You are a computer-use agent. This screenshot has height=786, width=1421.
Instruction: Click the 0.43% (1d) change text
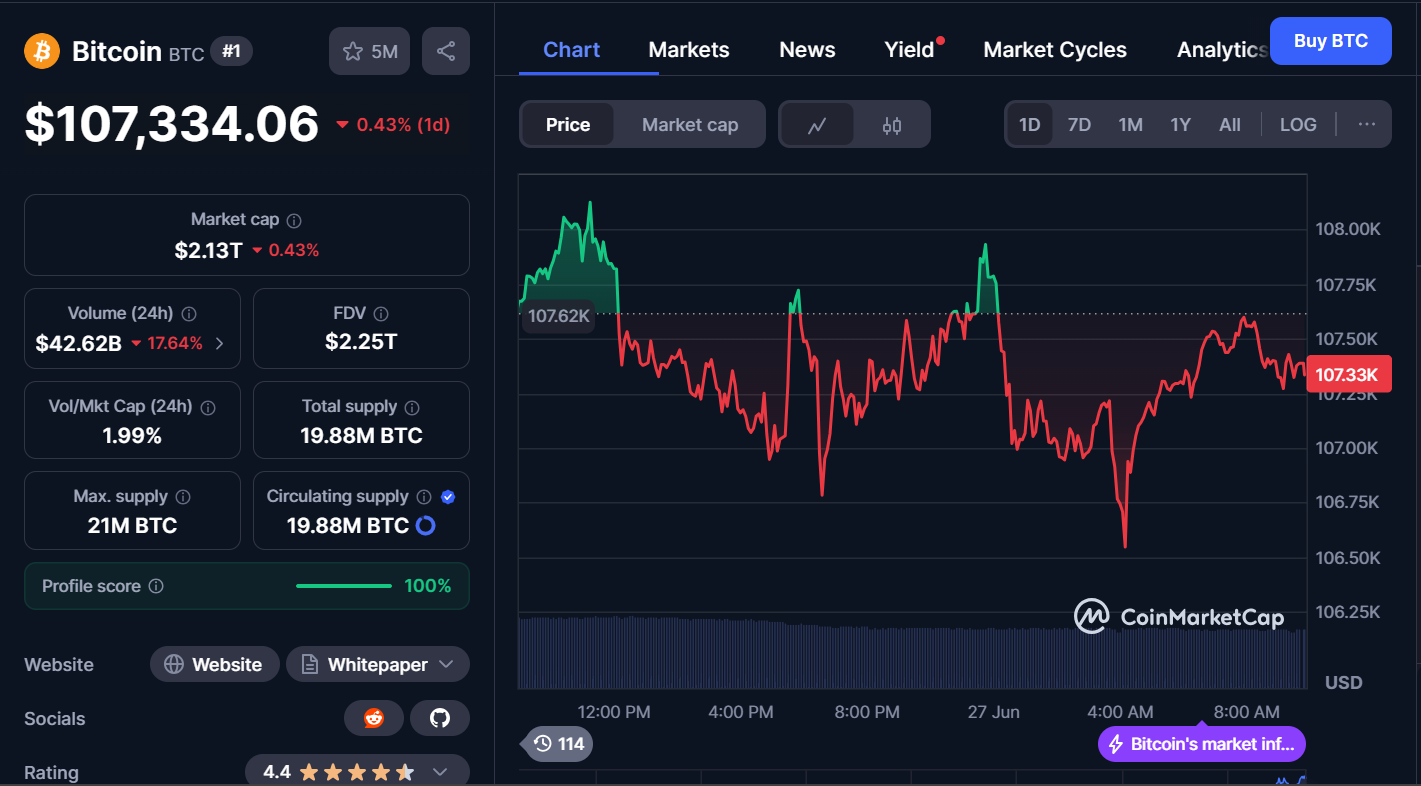coord(403,125)
